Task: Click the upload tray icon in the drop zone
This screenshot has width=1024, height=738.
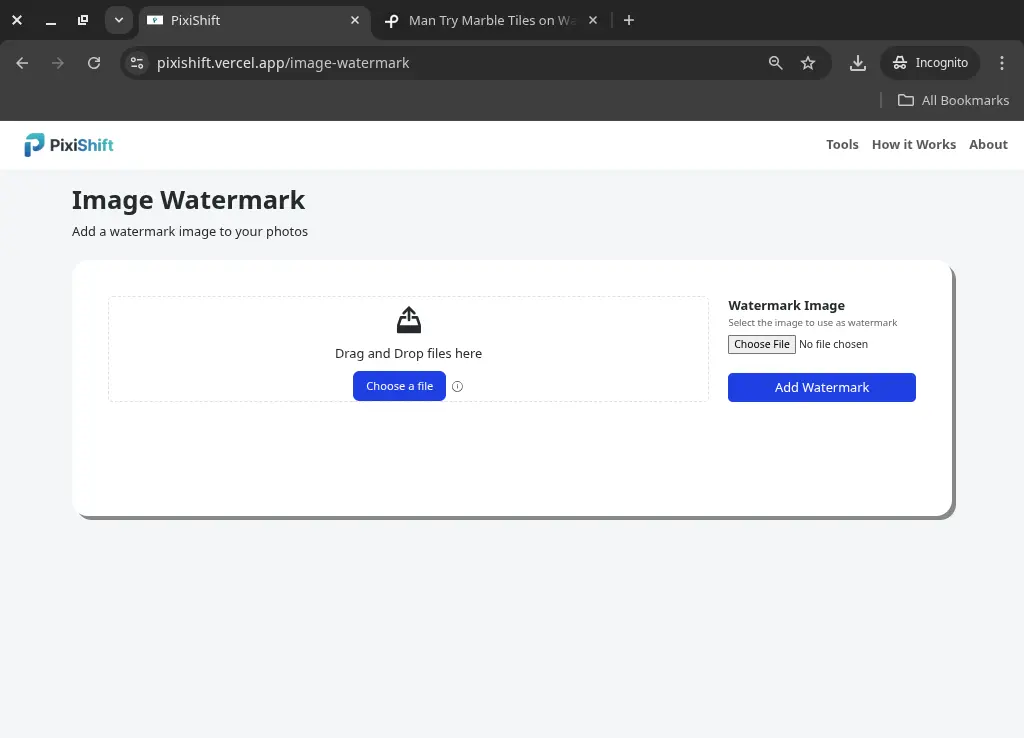Action: point(409,320)
